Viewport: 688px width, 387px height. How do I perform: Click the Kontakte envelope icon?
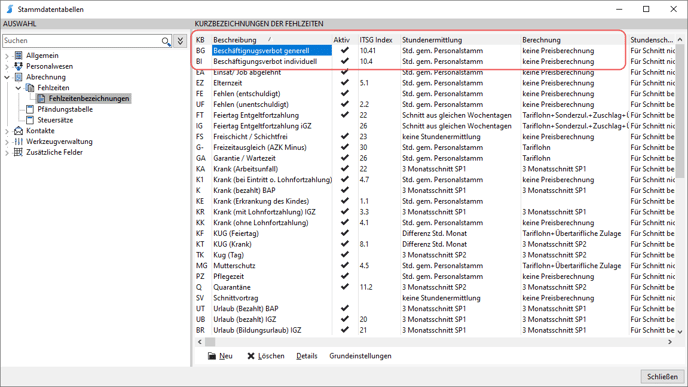(x=18, y=131)
